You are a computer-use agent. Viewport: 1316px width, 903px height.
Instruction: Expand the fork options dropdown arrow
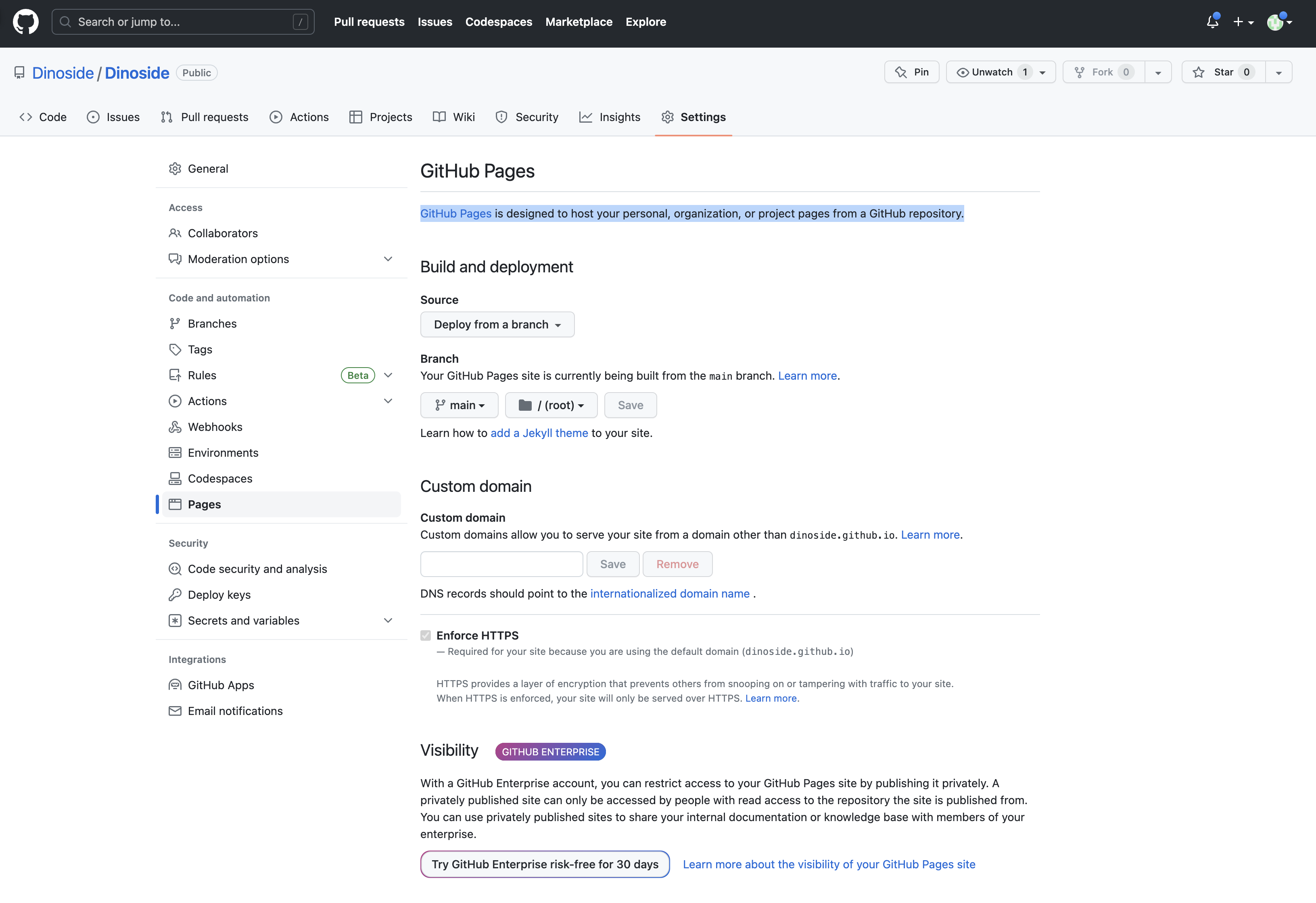(x=1158, y=72)
